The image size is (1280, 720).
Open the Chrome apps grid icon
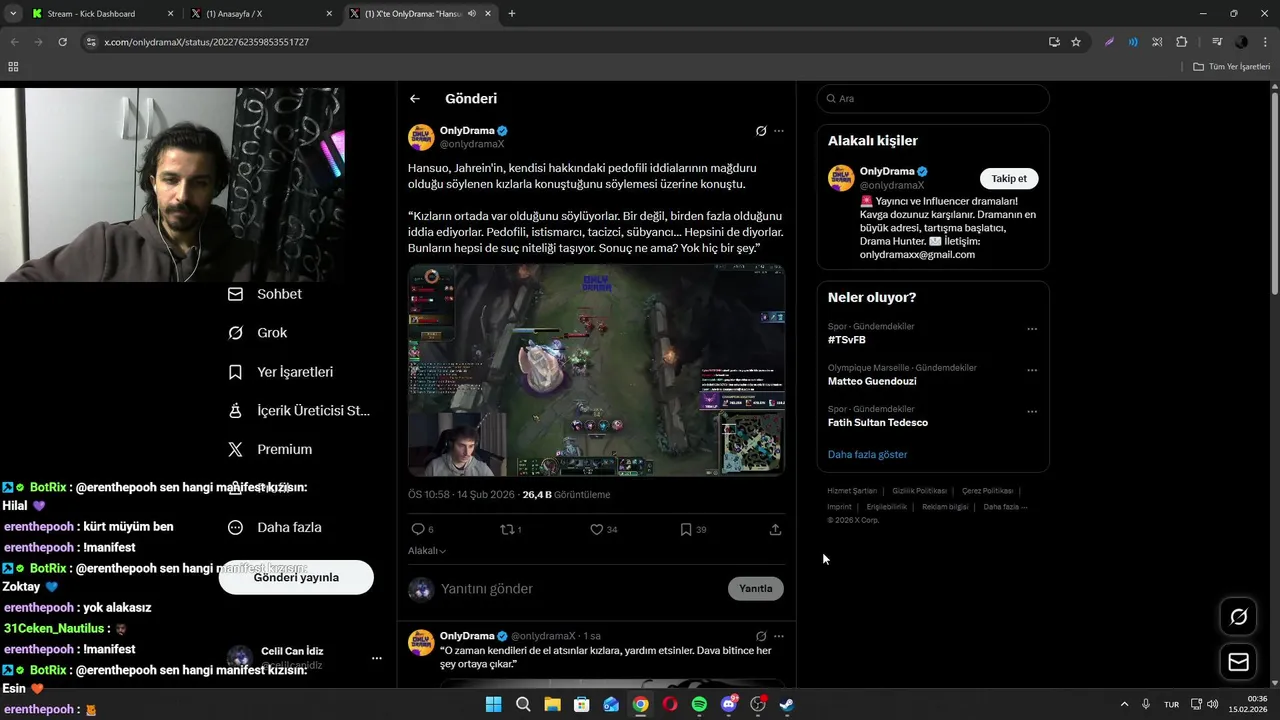click(x=13, y=67)
